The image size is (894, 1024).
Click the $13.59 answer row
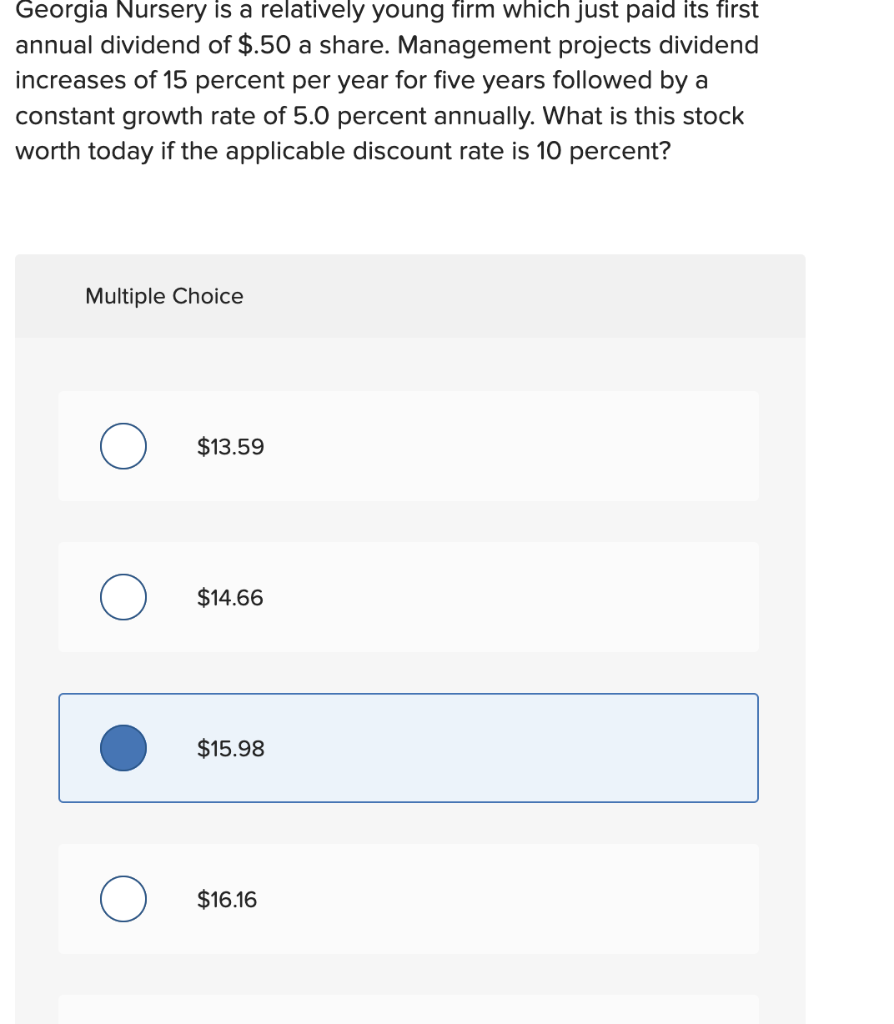[408, 446]
